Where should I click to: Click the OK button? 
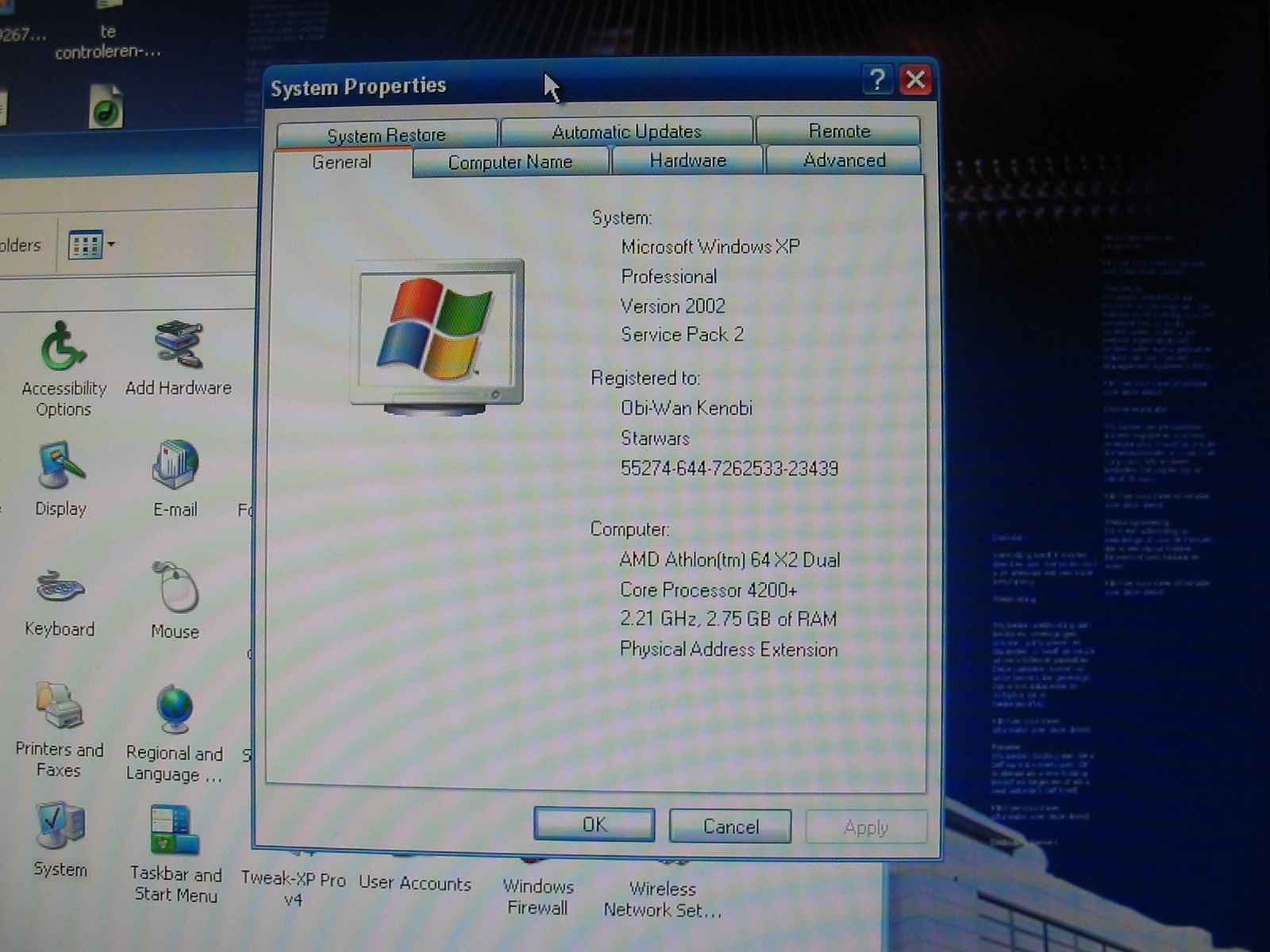(x=595, y=825)
